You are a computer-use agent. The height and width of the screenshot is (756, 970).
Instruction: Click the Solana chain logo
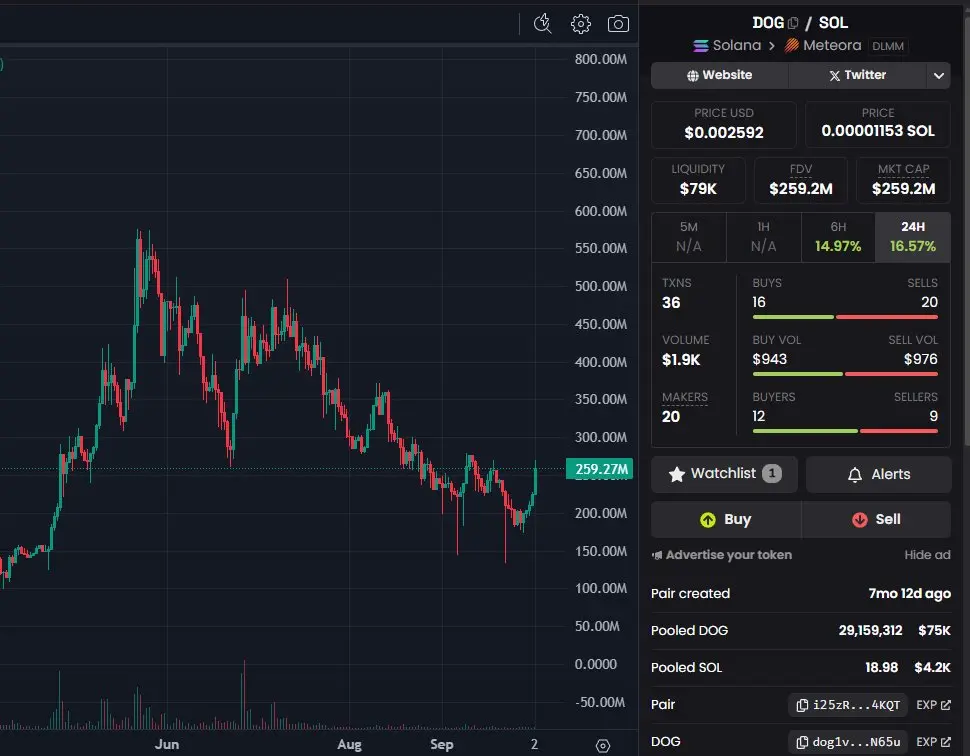pos(700,46)
